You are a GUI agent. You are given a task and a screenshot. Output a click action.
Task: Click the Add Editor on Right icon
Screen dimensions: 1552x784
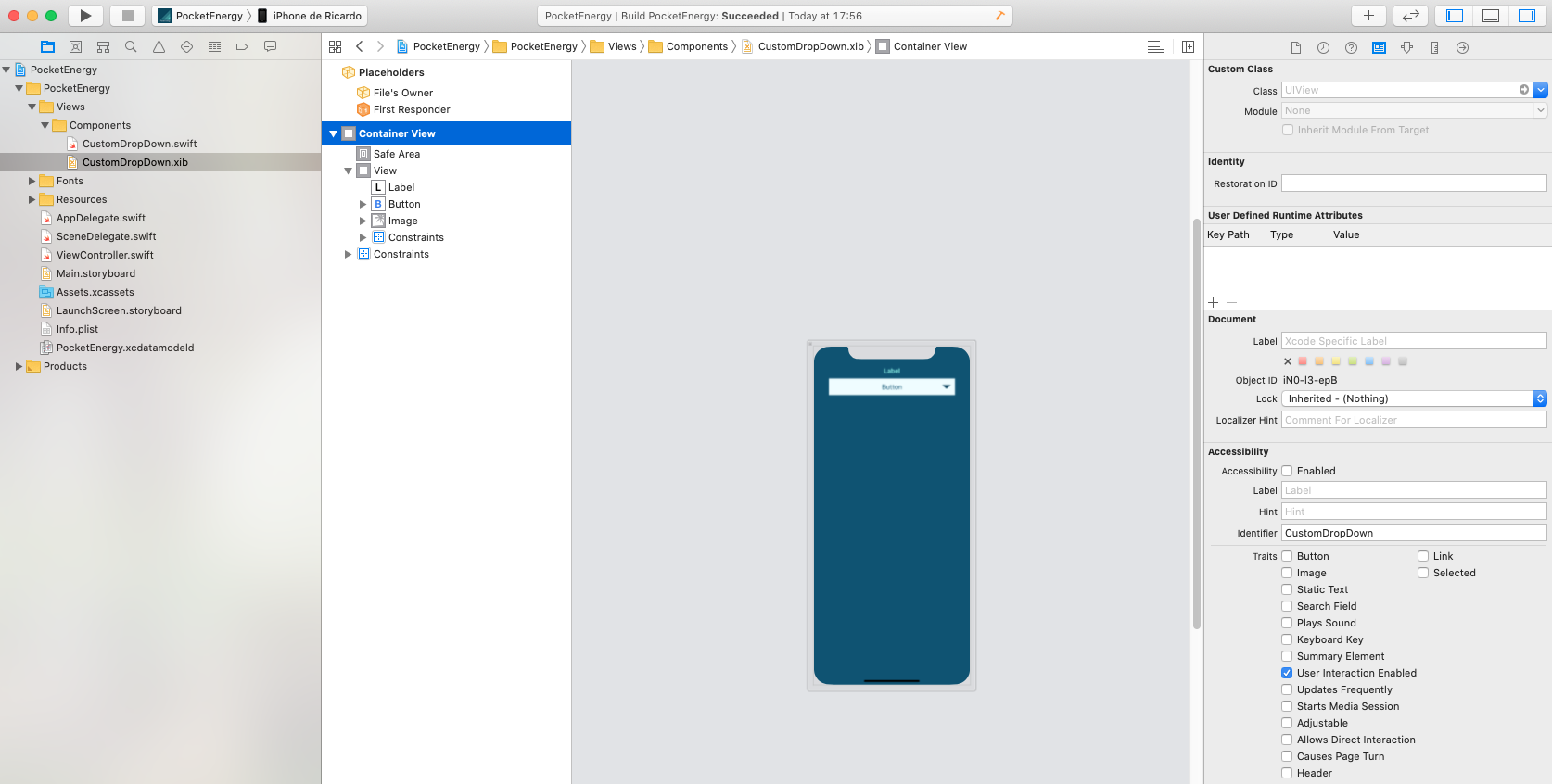point(1188,46)
